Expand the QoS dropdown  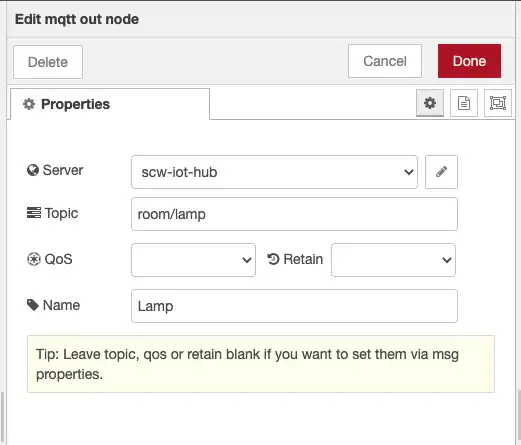click(193, 260)
